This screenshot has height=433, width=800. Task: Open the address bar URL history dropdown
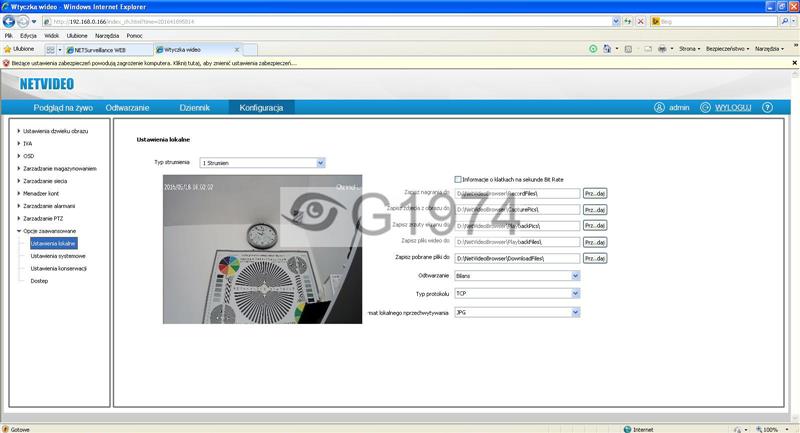point(616,21)
